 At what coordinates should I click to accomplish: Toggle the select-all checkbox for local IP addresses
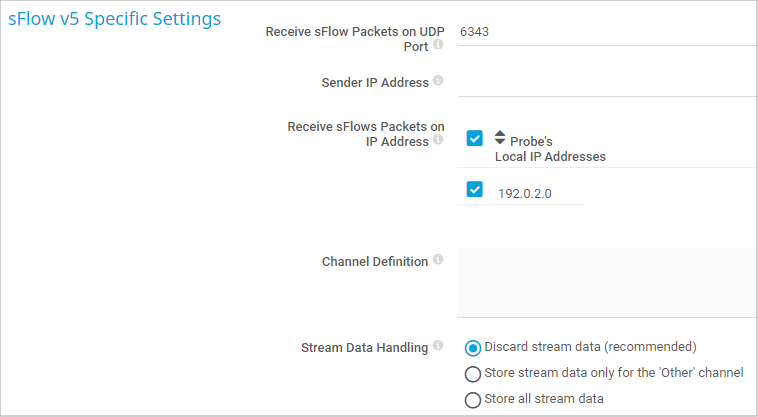click(x=475, y=139)
